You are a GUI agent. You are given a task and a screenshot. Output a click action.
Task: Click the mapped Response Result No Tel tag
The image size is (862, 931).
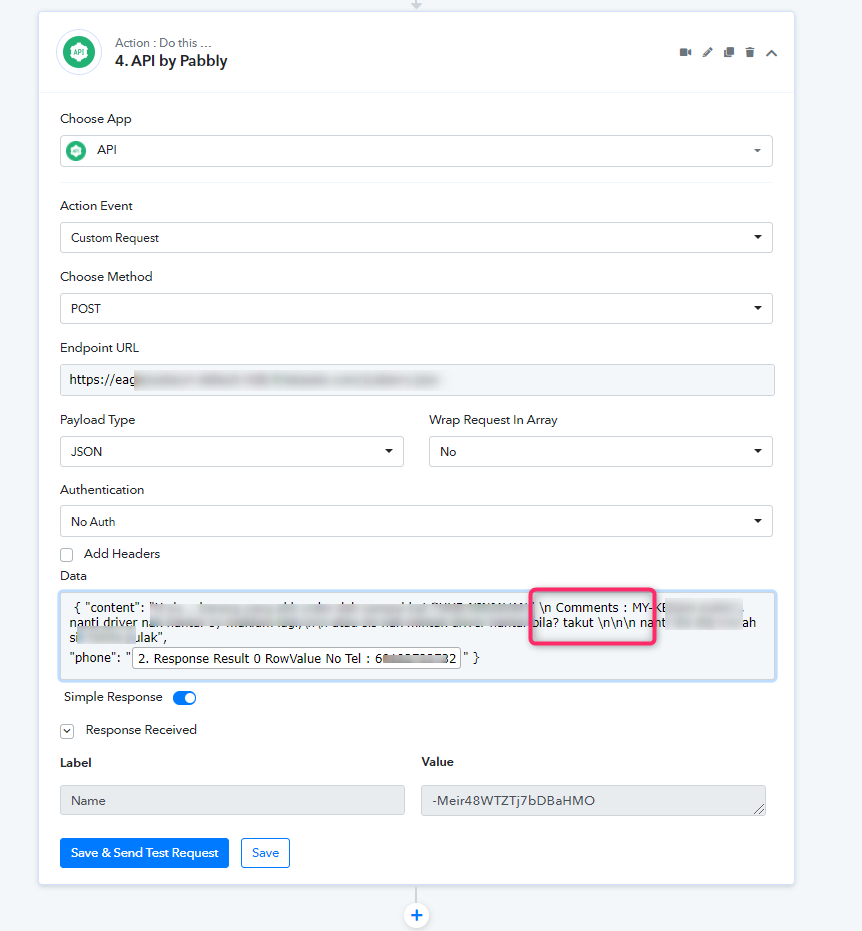click(296, 658)
